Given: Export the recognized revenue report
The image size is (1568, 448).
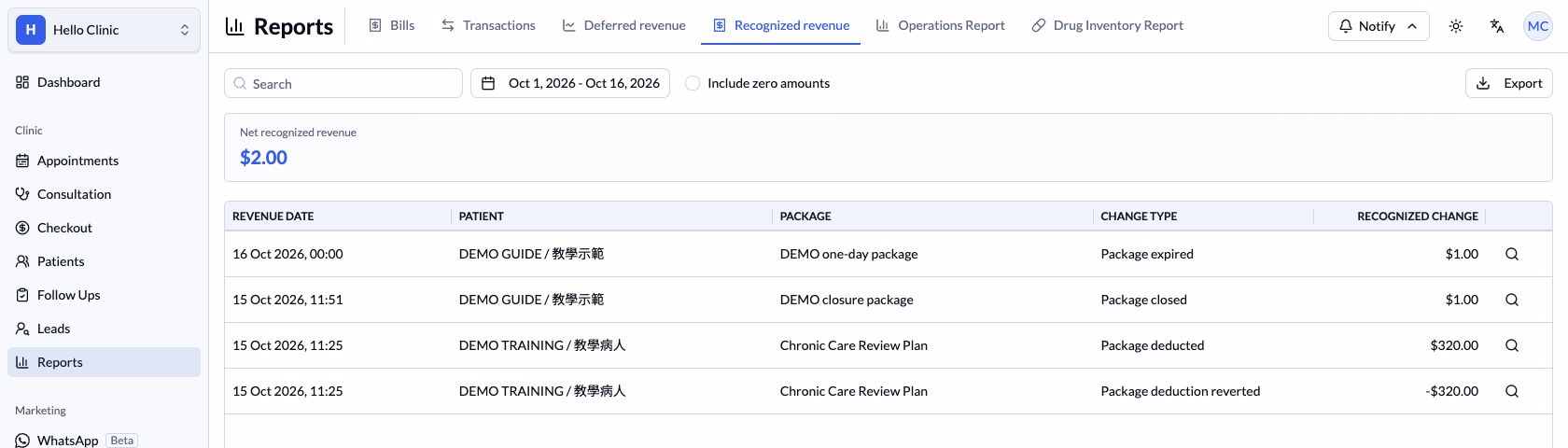Looking at the screenshot, I should [1509, 83].
